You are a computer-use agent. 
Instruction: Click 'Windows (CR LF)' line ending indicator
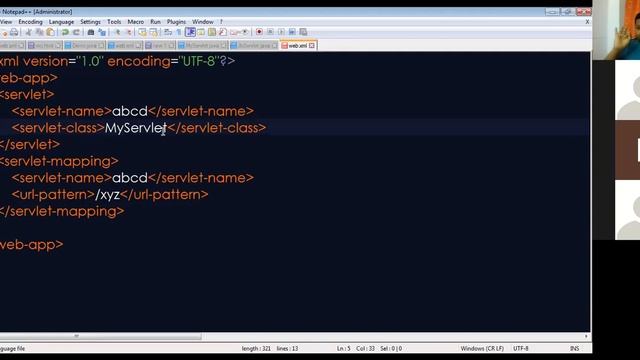pos(482,349)
